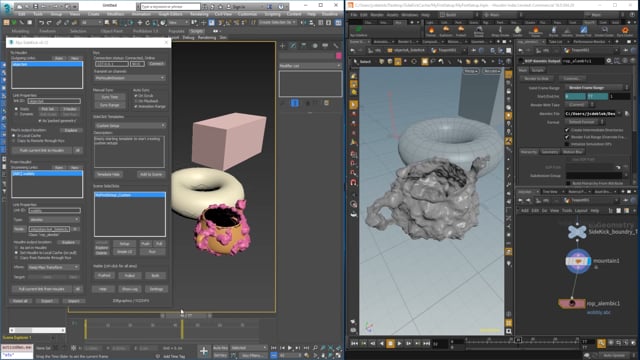Image resolution: width=640 pixels, height=360 pixels.
Task: Click the 3ds Max play animation button
Action: click(x=290, y=348)
